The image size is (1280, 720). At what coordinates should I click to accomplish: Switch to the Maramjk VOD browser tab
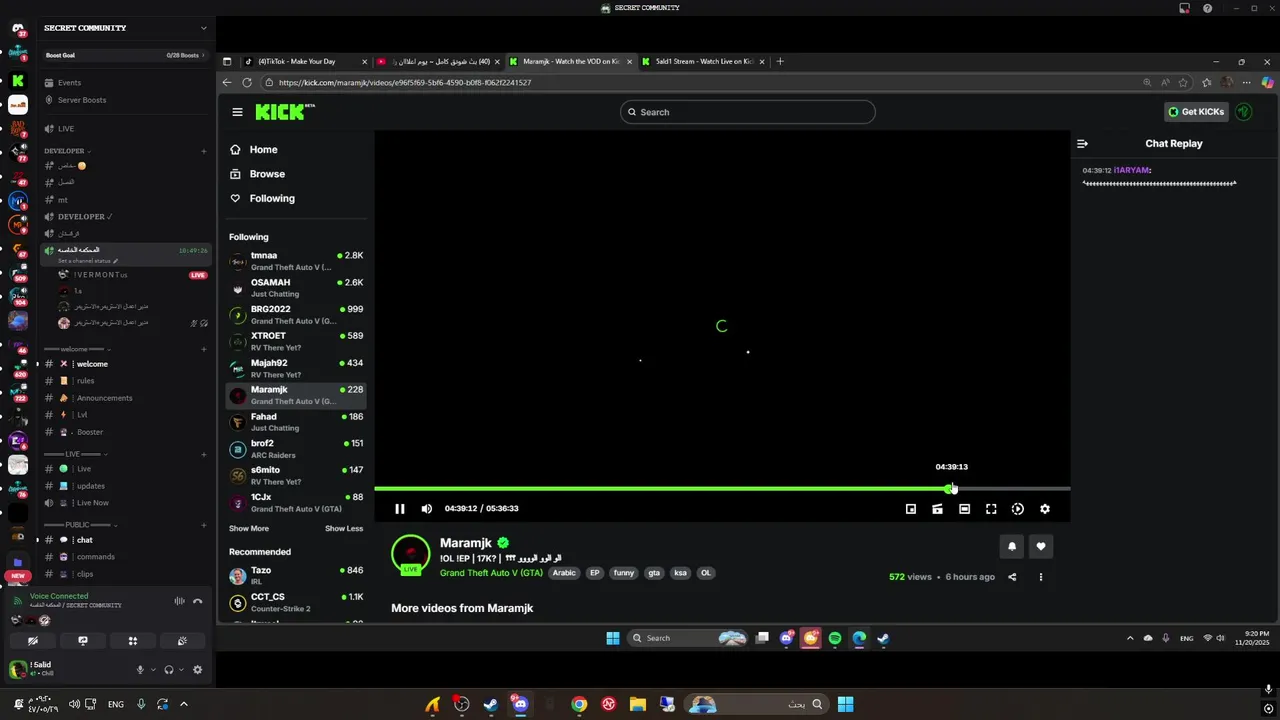coord(571,62)
